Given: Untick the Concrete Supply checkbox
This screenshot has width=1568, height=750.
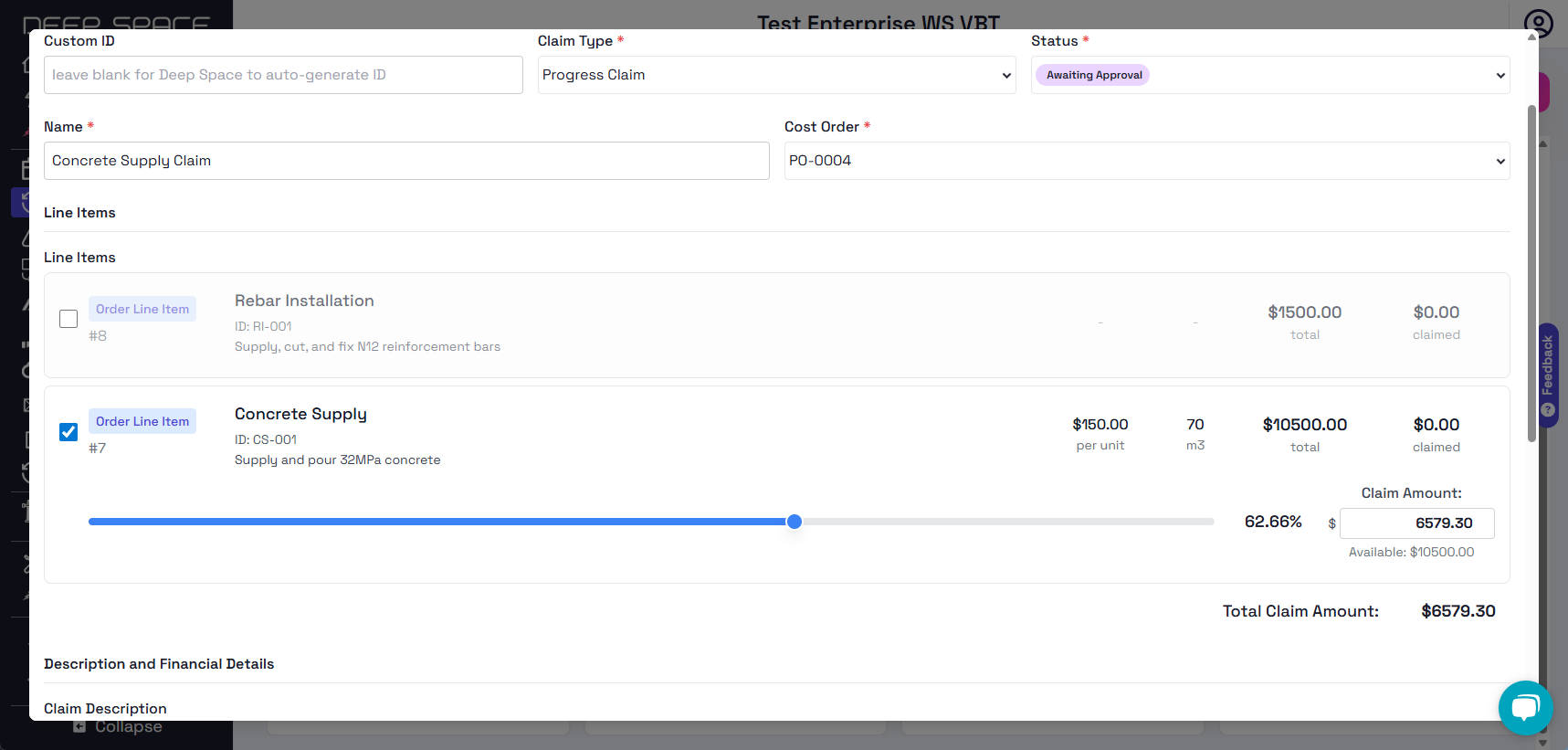Looking at the screenshot, I should [68, 432].
